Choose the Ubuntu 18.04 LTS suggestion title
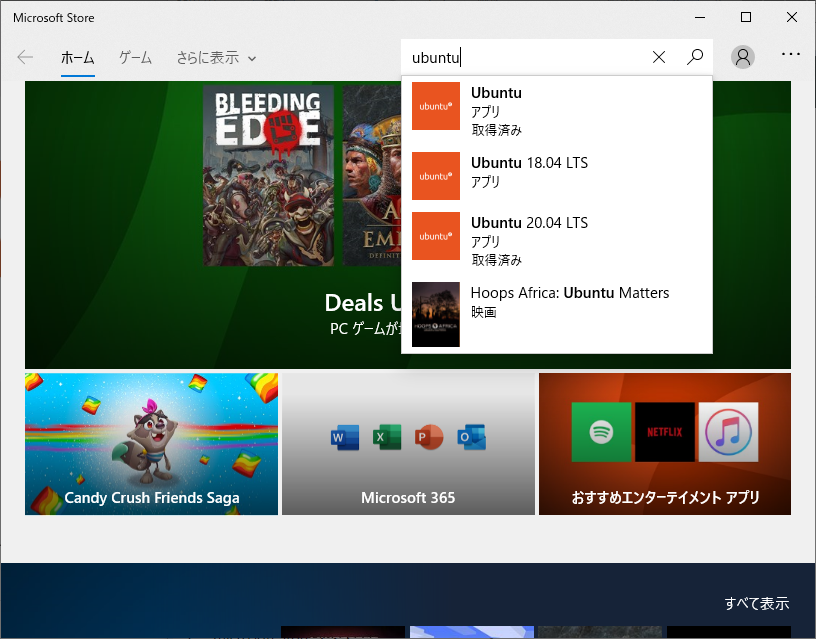 [x=529, y=163]
